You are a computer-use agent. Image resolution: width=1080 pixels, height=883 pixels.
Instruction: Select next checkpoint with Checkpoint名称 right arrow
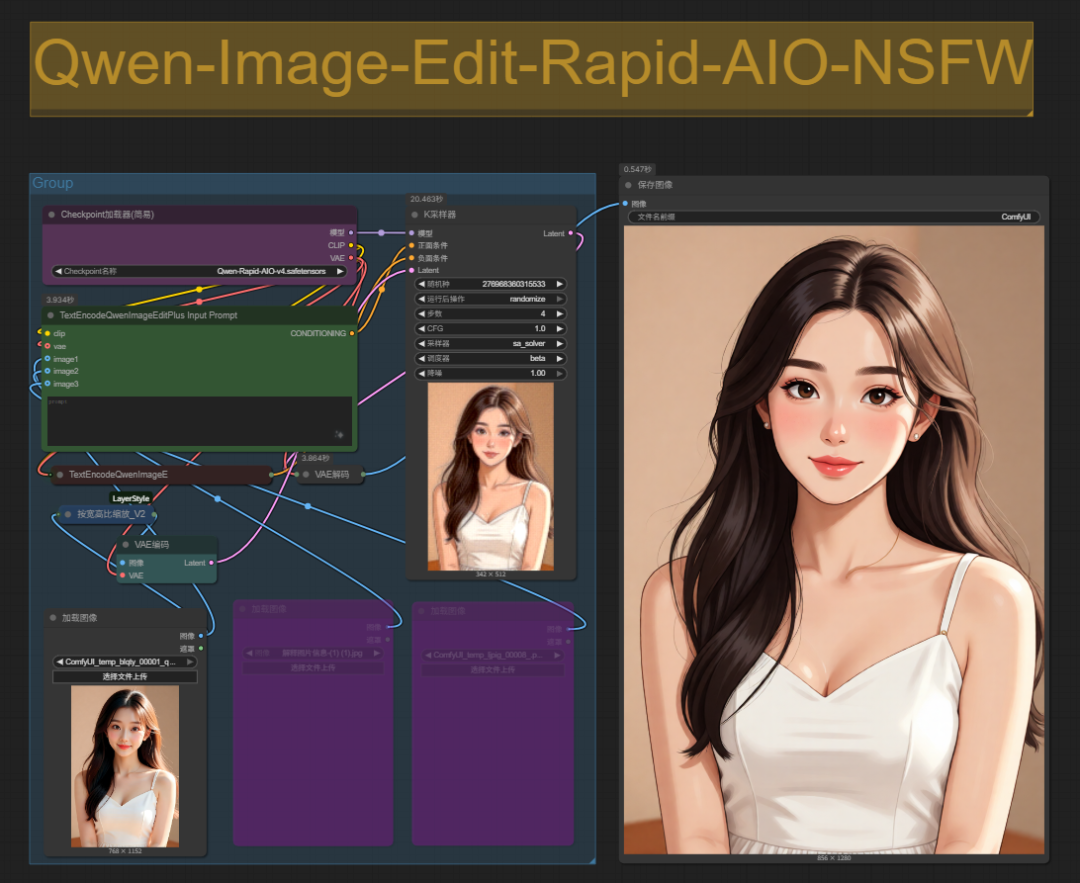tap(340, 271)
